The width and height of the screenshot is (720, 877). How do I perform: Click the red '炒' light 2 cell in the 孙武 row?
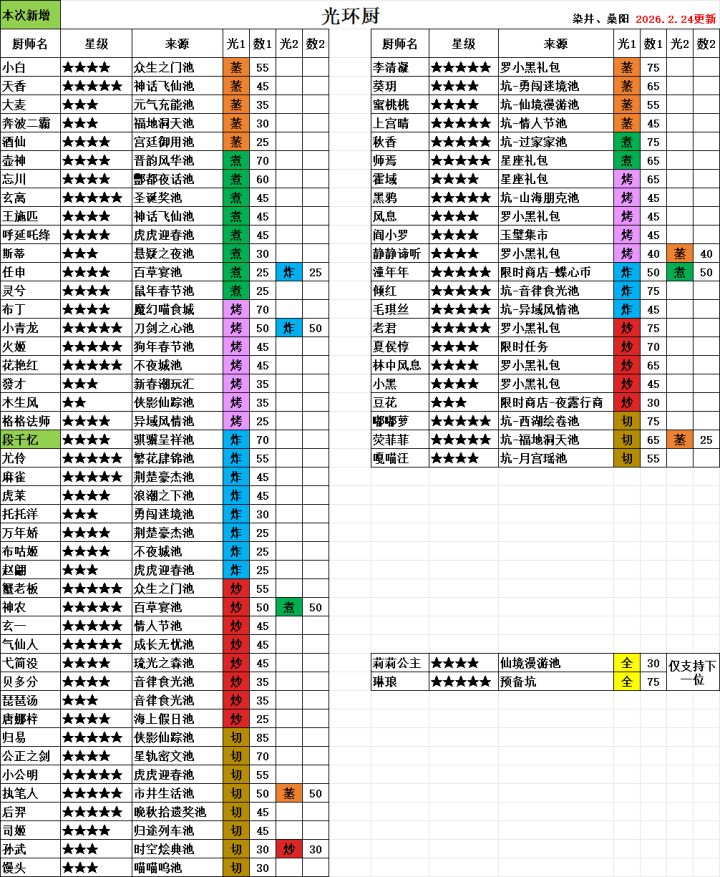click(x=289, y=849)
